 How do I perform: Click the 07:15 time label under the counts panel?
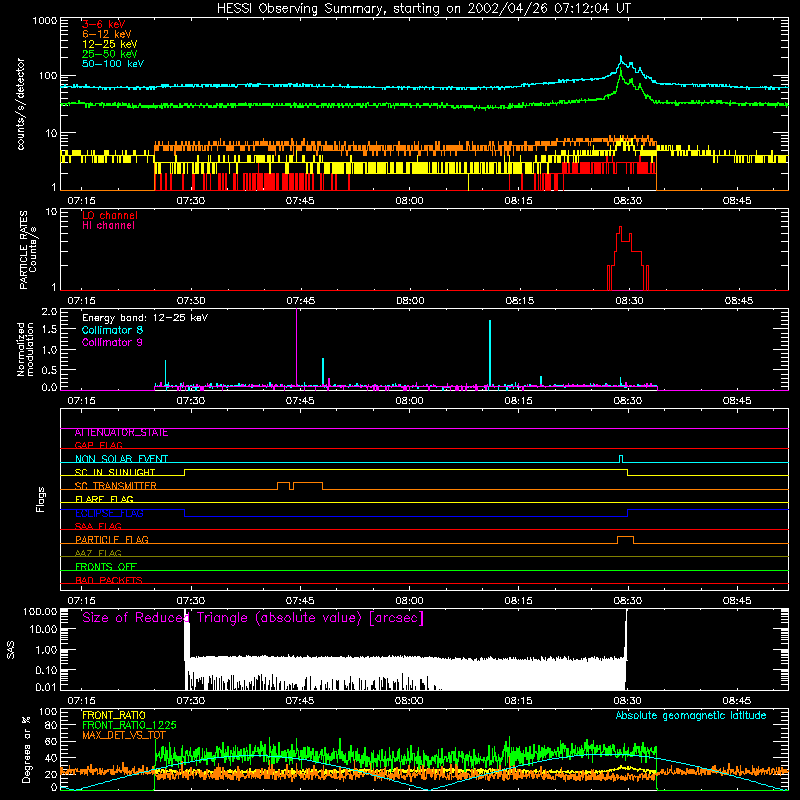point(82,201)
